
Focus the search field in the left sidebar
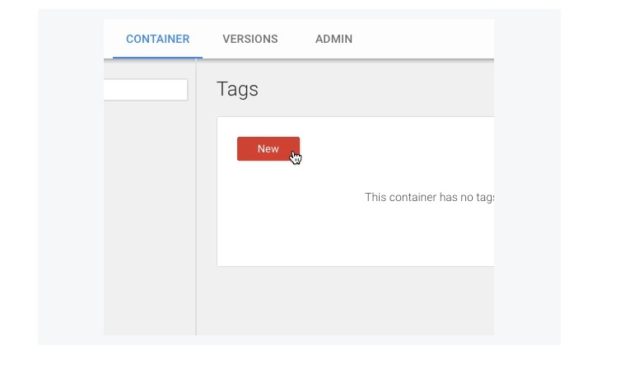point(145,90)
